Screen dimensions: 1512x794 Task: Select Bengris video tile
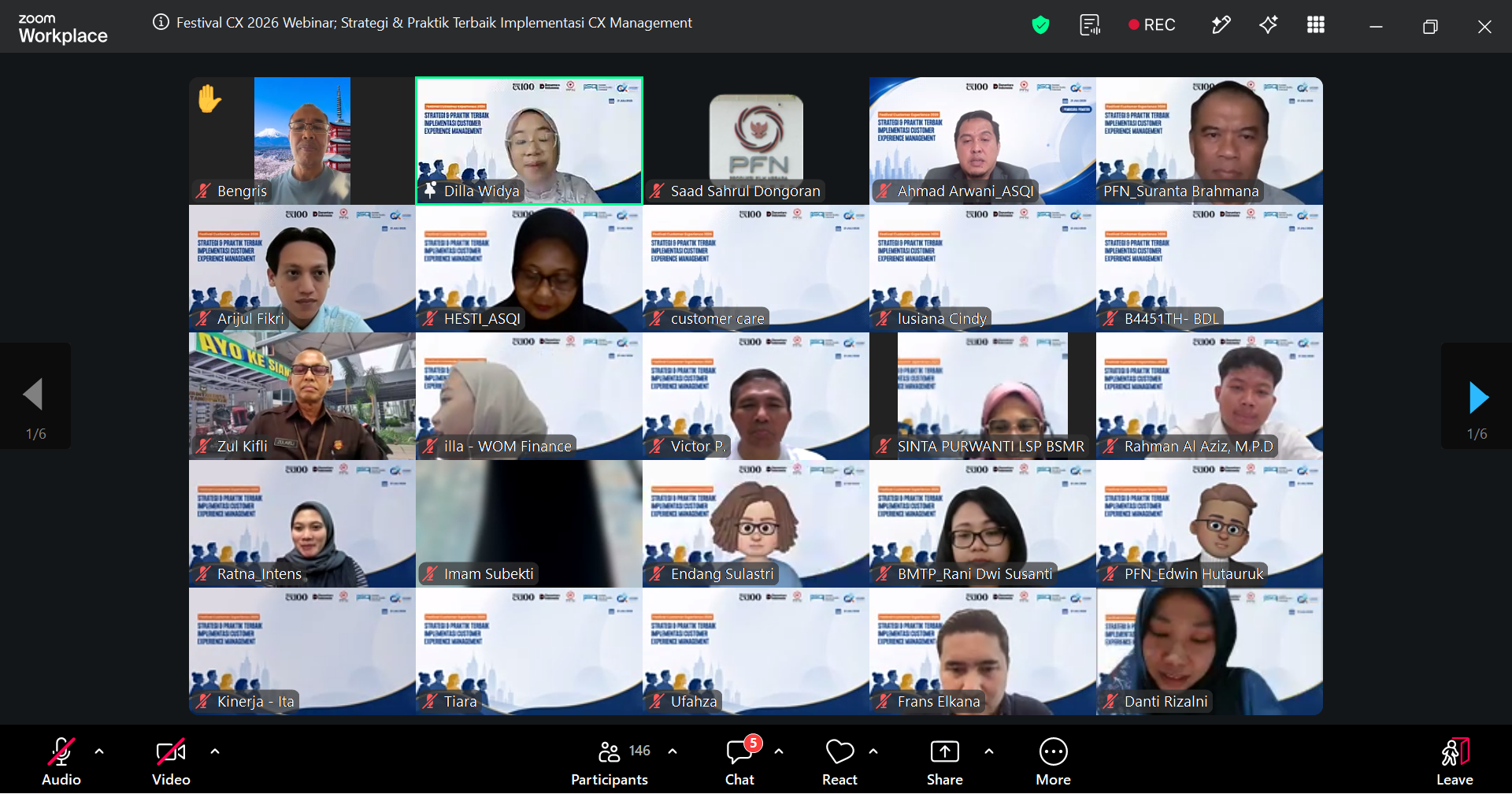pyautogui.click(x=302, y=141)
